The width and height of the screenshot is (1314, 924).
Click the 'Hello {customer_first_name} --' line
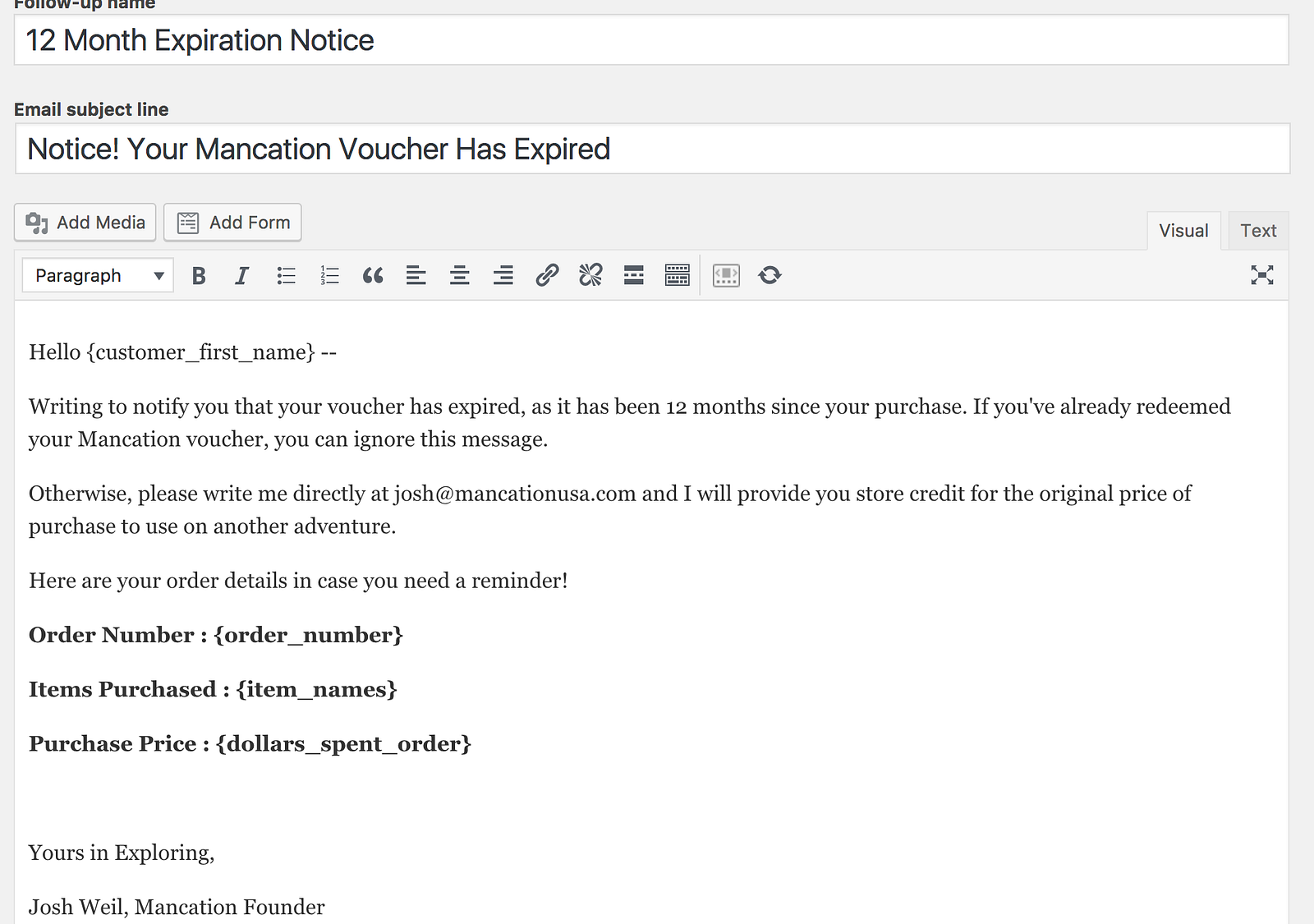pos(183,352)
